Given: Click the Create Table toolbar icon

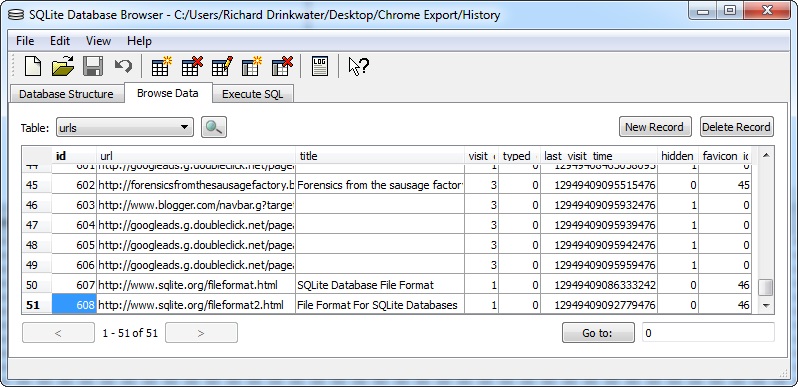Looking at the screenshot, I should (x=161, y=67).
